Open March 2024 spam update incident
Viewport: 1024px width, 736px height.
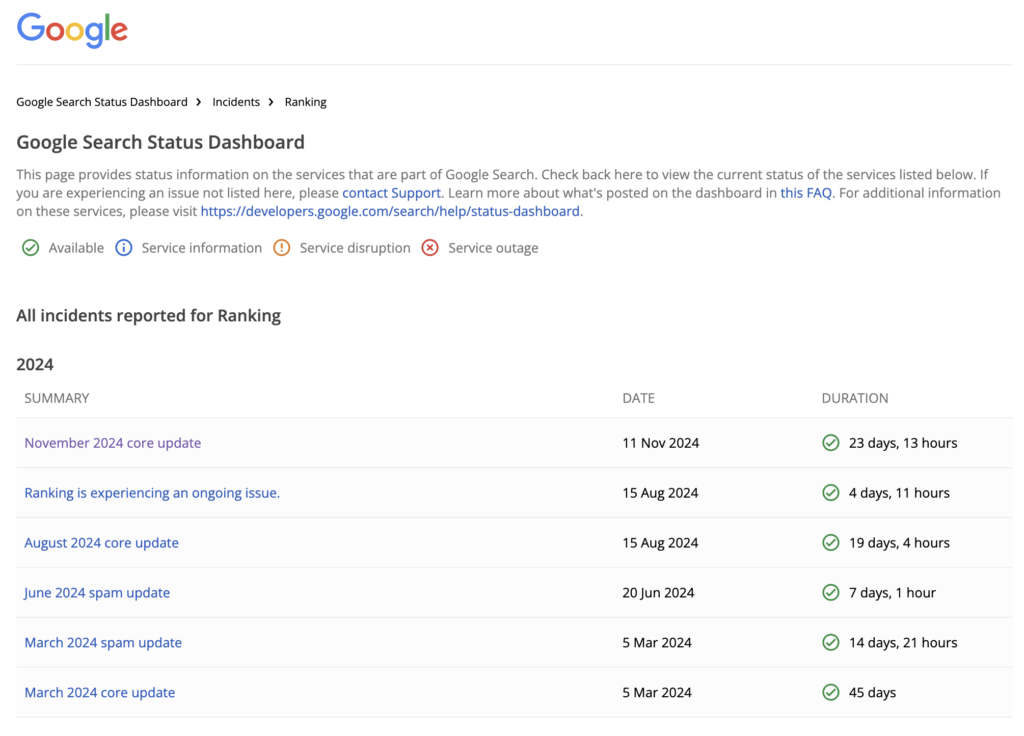coord(103,643)
